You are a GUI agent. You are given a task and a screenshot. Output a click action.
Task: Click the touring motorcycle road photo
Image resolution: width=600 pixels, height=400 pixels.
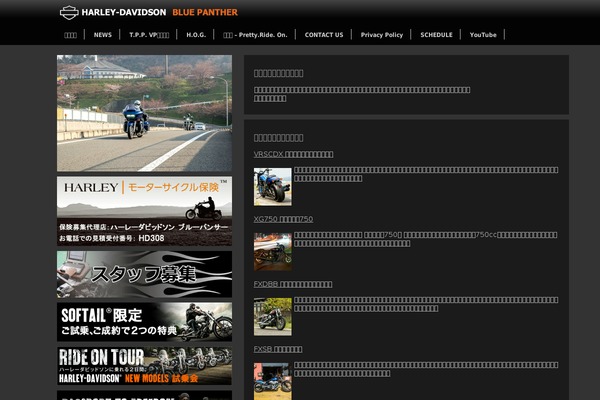(144, 113)
